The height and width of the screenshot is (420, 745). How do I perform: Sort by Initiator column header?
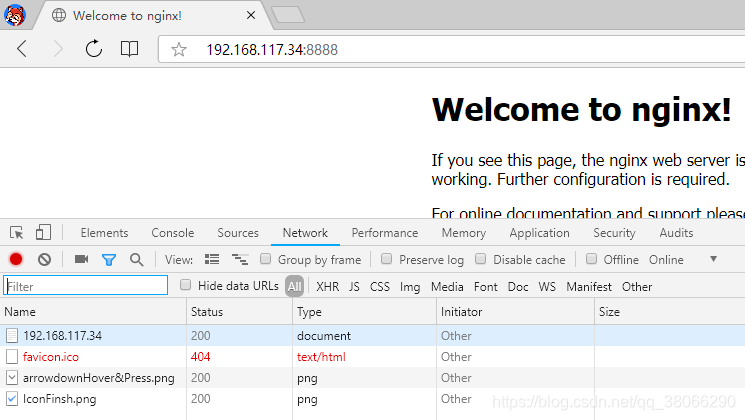pyautogui.click(x=516, y=312)
